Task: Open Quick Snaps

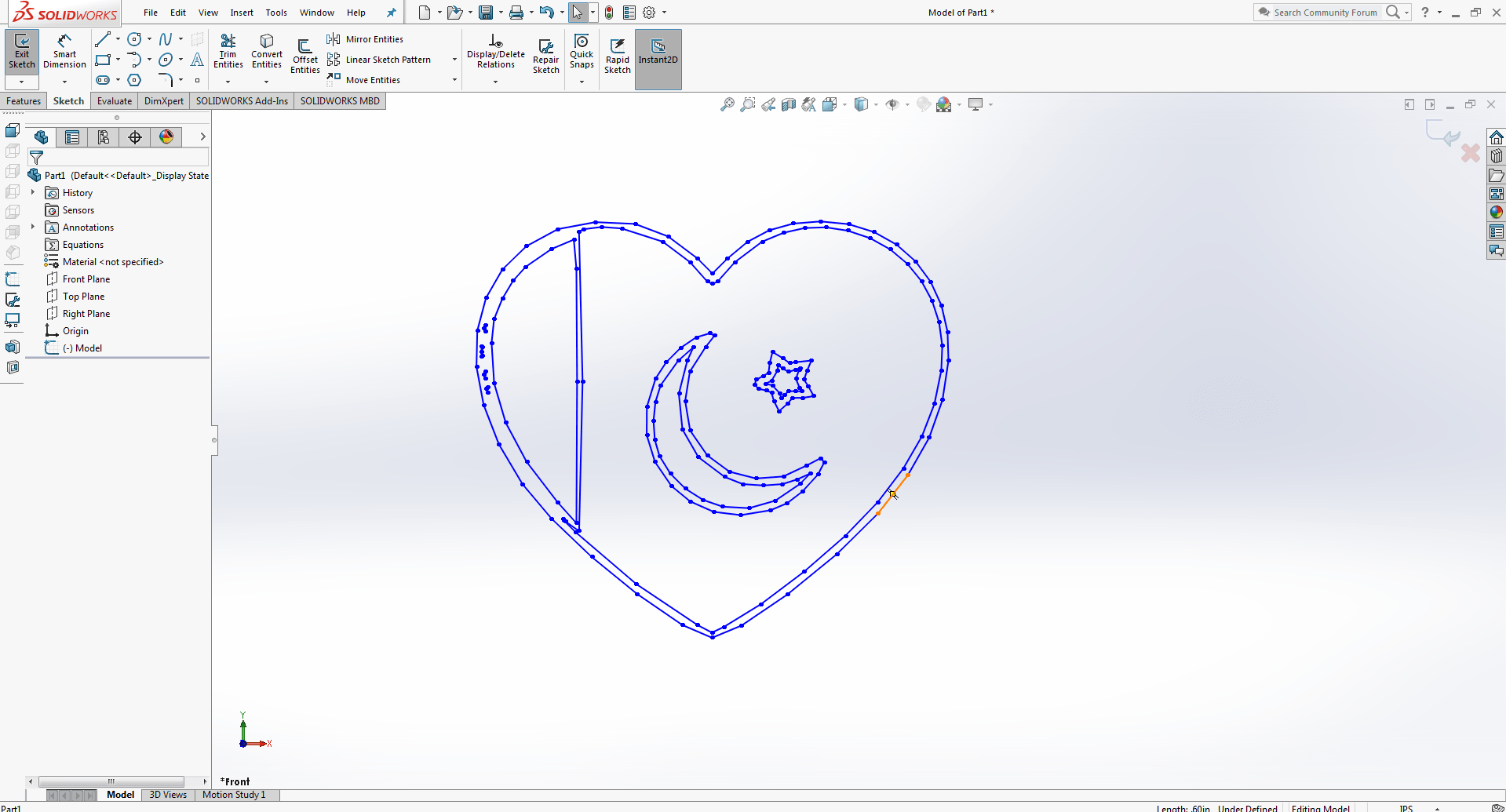Action: 582,51
